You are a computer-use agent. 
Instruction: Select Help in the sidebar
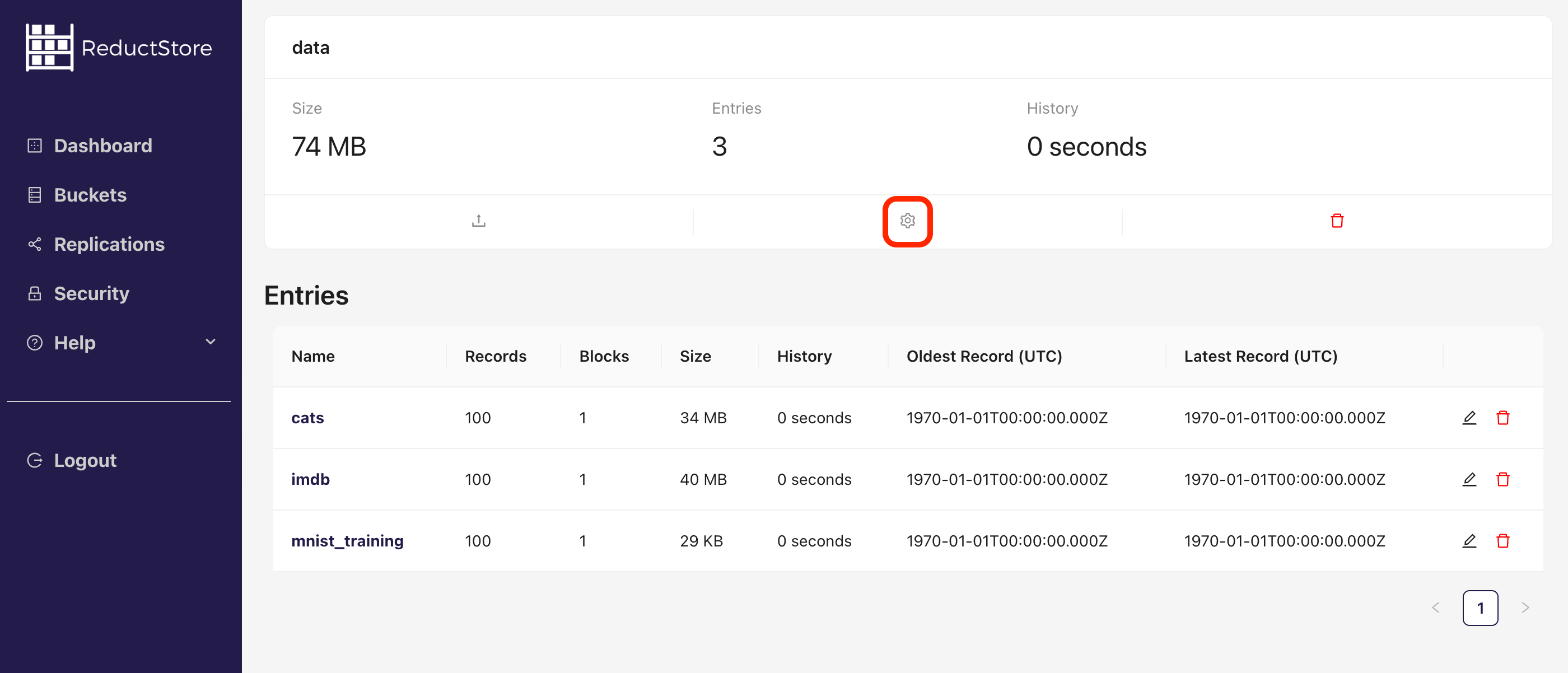(x=74, y=343)
